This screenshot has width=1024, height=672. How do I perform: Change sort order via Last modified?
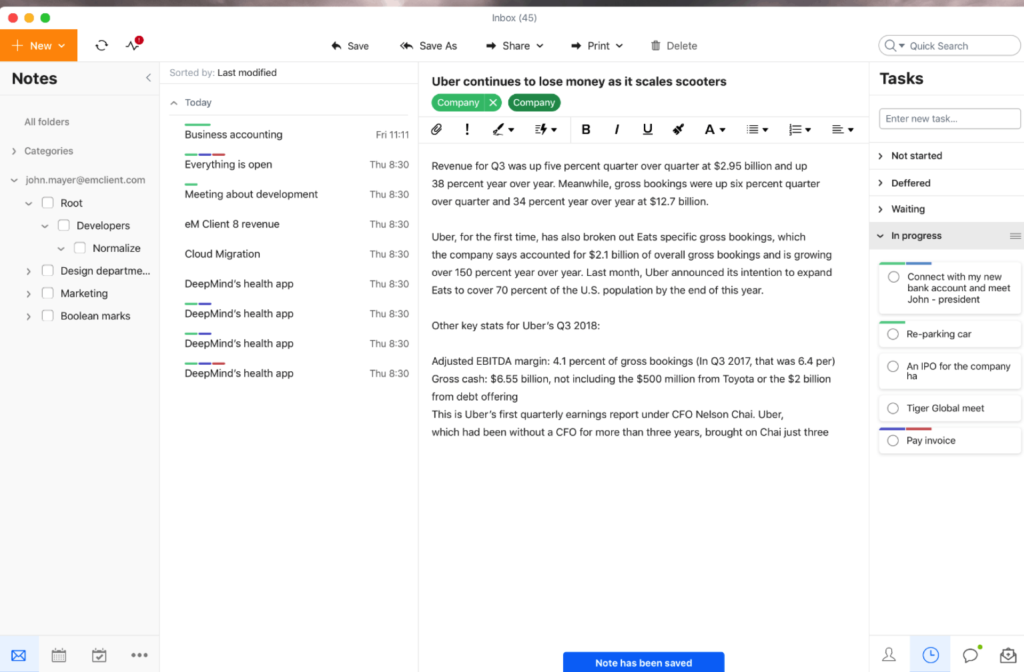(247, 72)
